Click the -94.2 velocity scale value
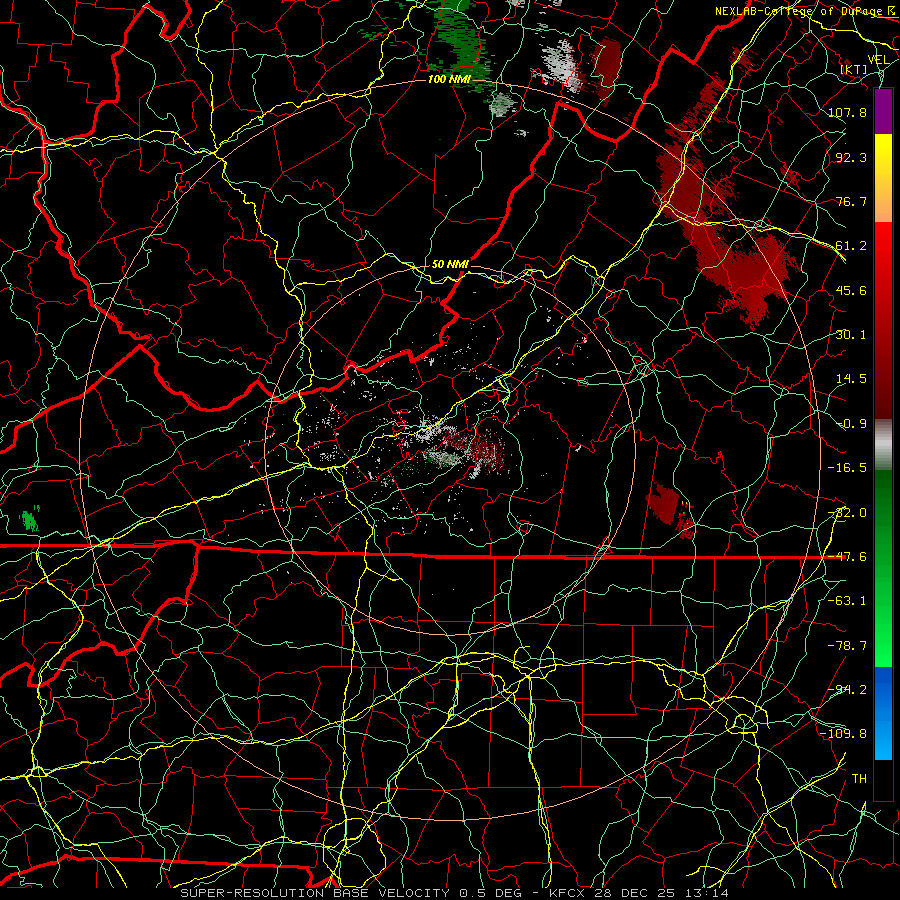Image resolution: width=900 pixels, height=900 pixels. click(847, 690)
